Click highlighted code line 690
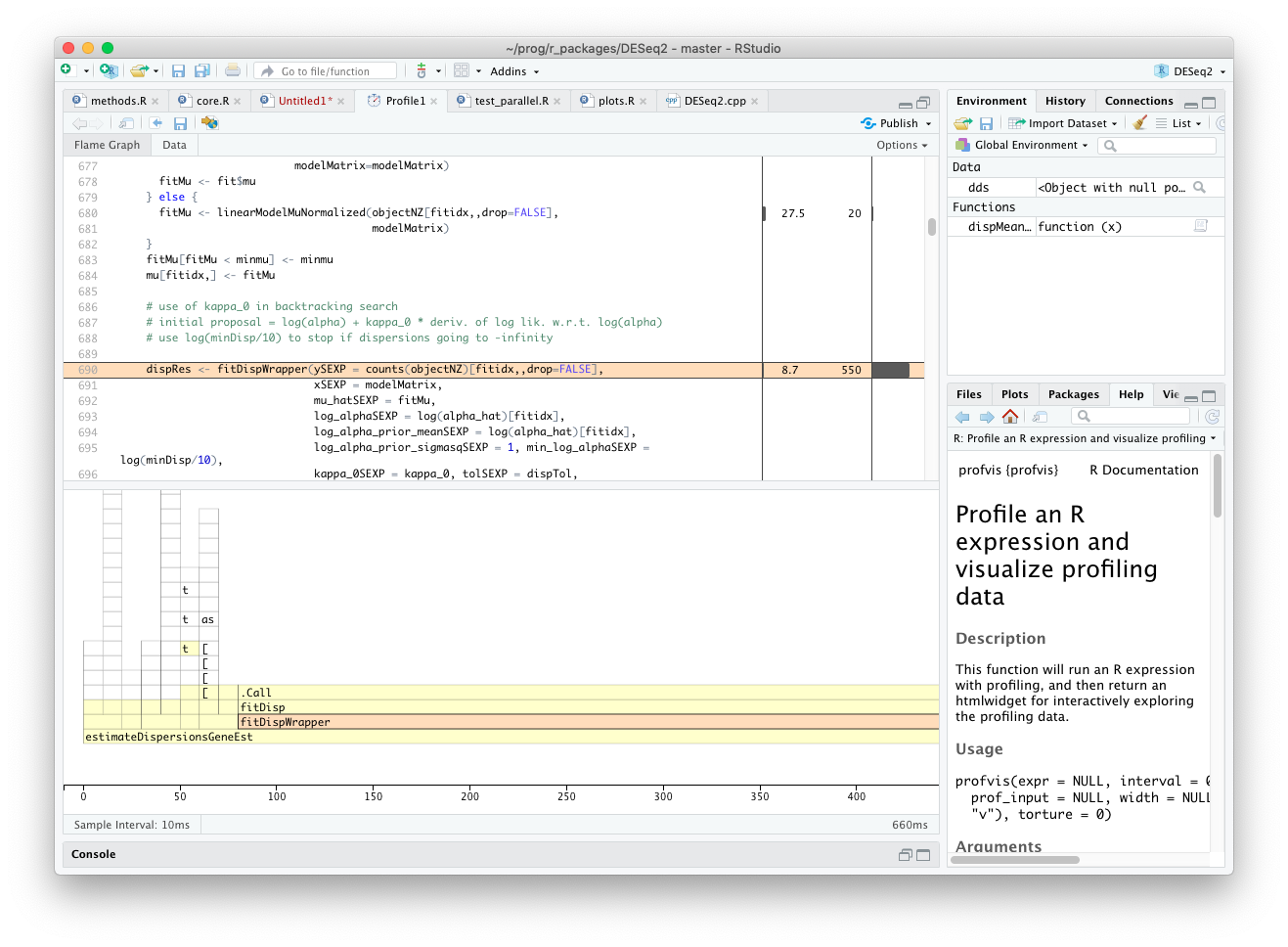Image resolution: width=1288 pixels, height=947 pixels. coord(494,370)
